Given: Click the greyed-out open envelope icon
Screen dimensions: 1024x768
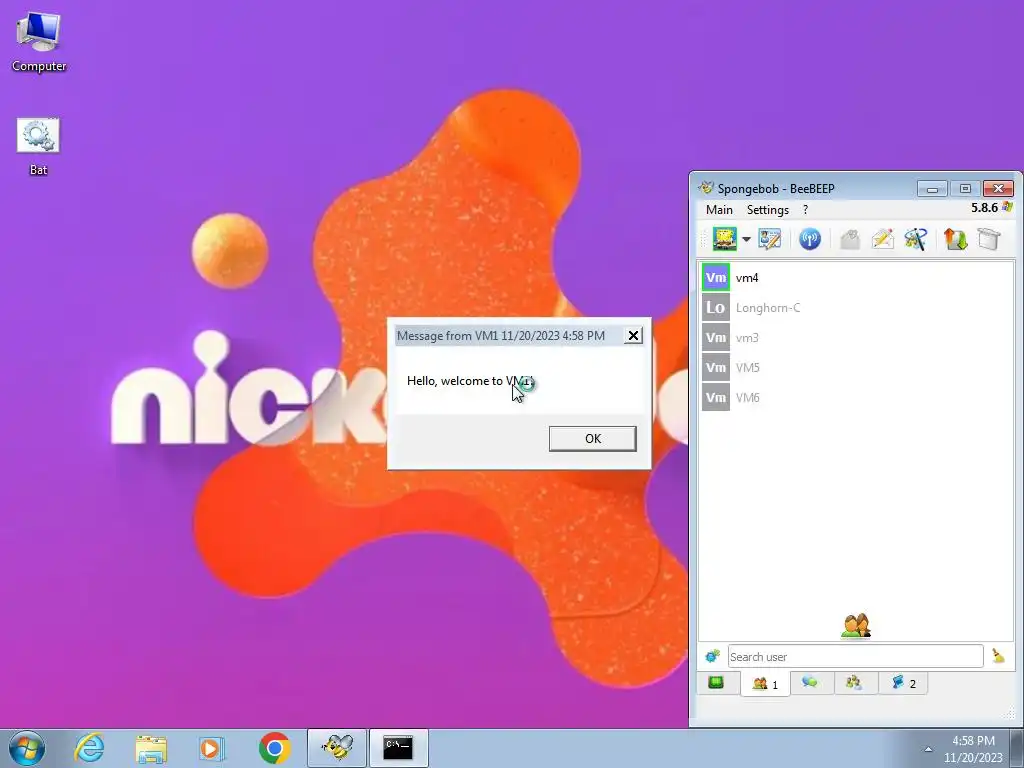Looking at the screenshot, I should [x=850, y=239].
